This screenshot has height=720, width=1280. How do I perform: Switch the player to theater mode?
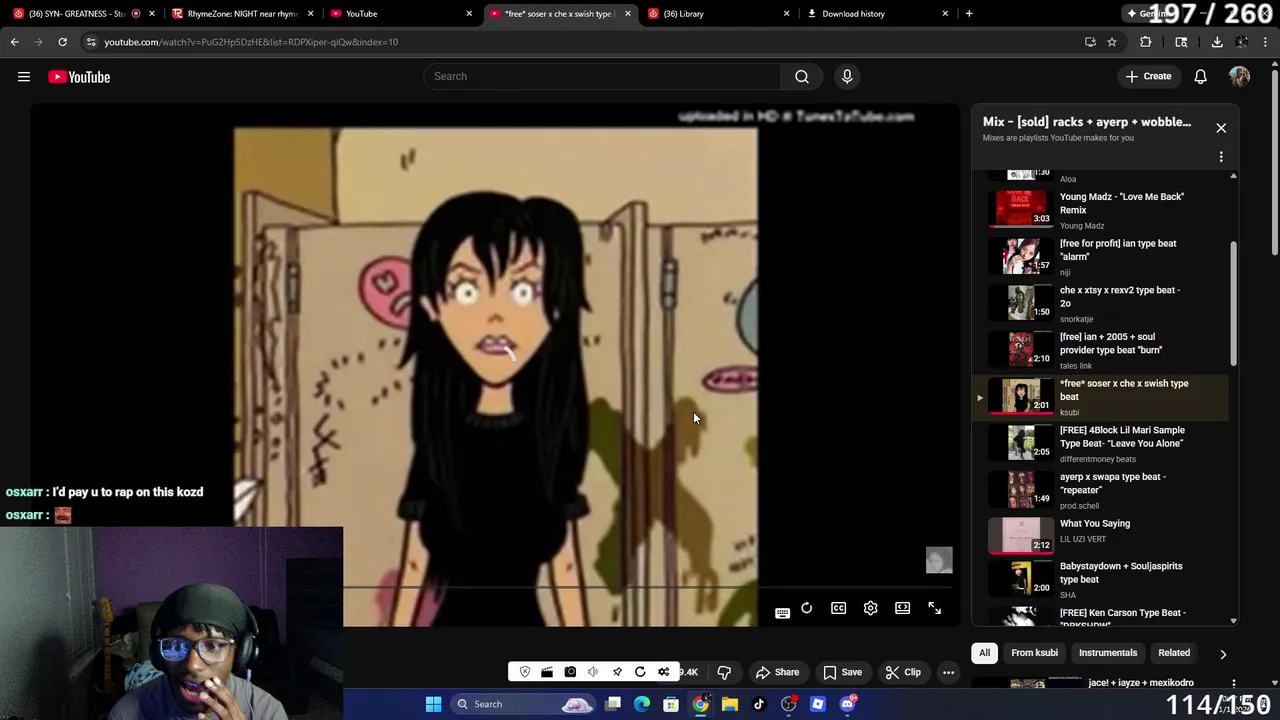pyautogui.click(x=902, y=608)
